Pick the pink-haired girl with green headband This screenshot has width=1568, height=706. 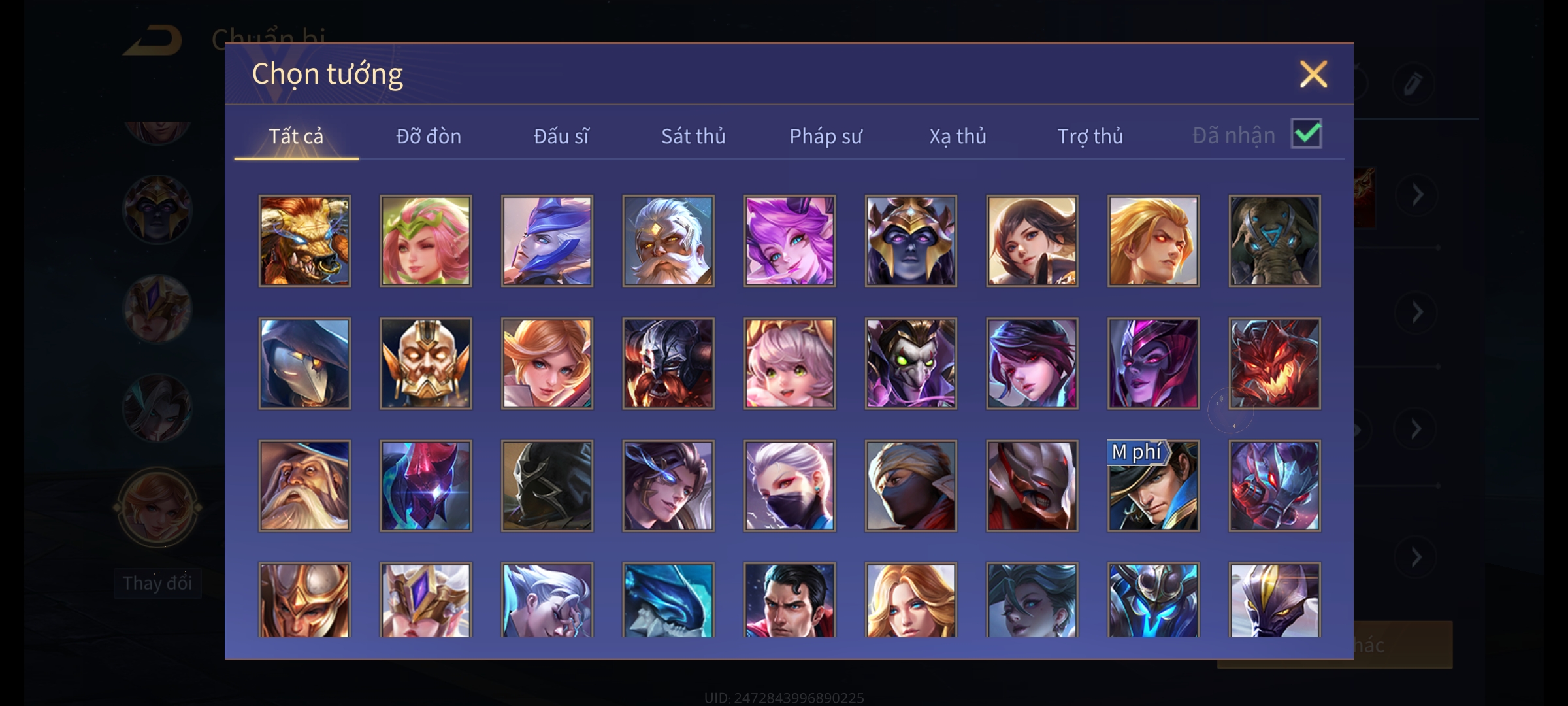tap(426, 241)
